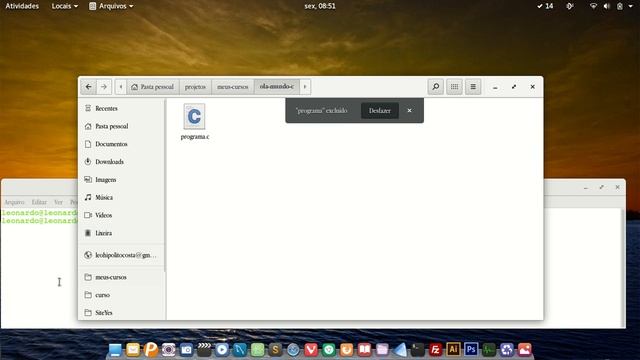Open the search magnifier in Files toolbar
Image resolution: width=640 pixels, height=360 pixels.
coord(436,87)
